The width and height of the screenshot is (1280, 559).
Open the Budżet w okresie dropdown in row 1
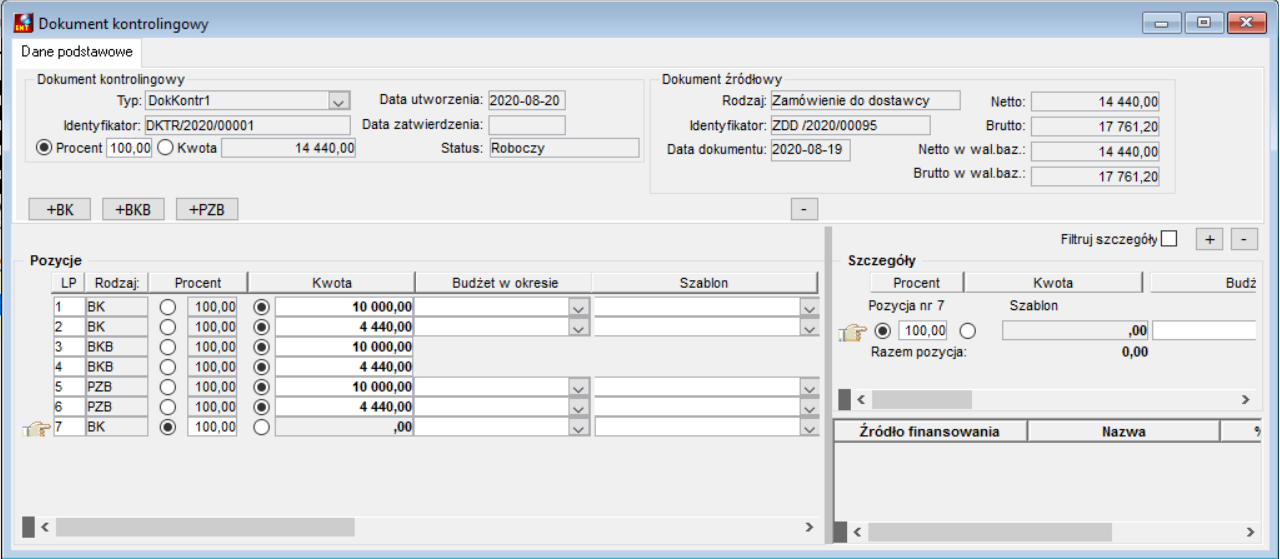(x=578, y=306)
